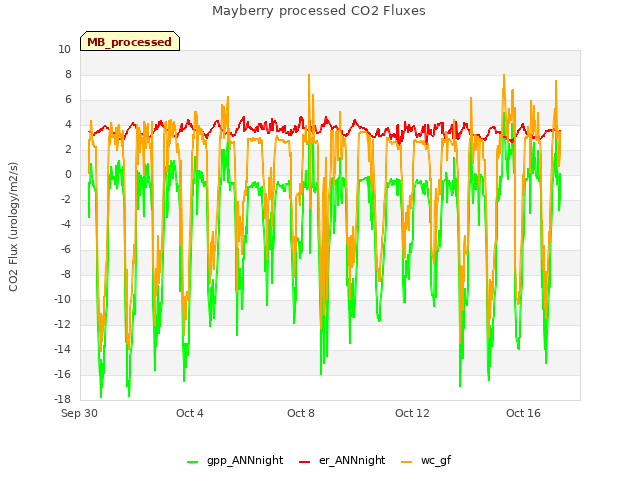Click the chart title Mayberry processed CO2 Fluxes

pyautogui.click(x=319, y=11)
